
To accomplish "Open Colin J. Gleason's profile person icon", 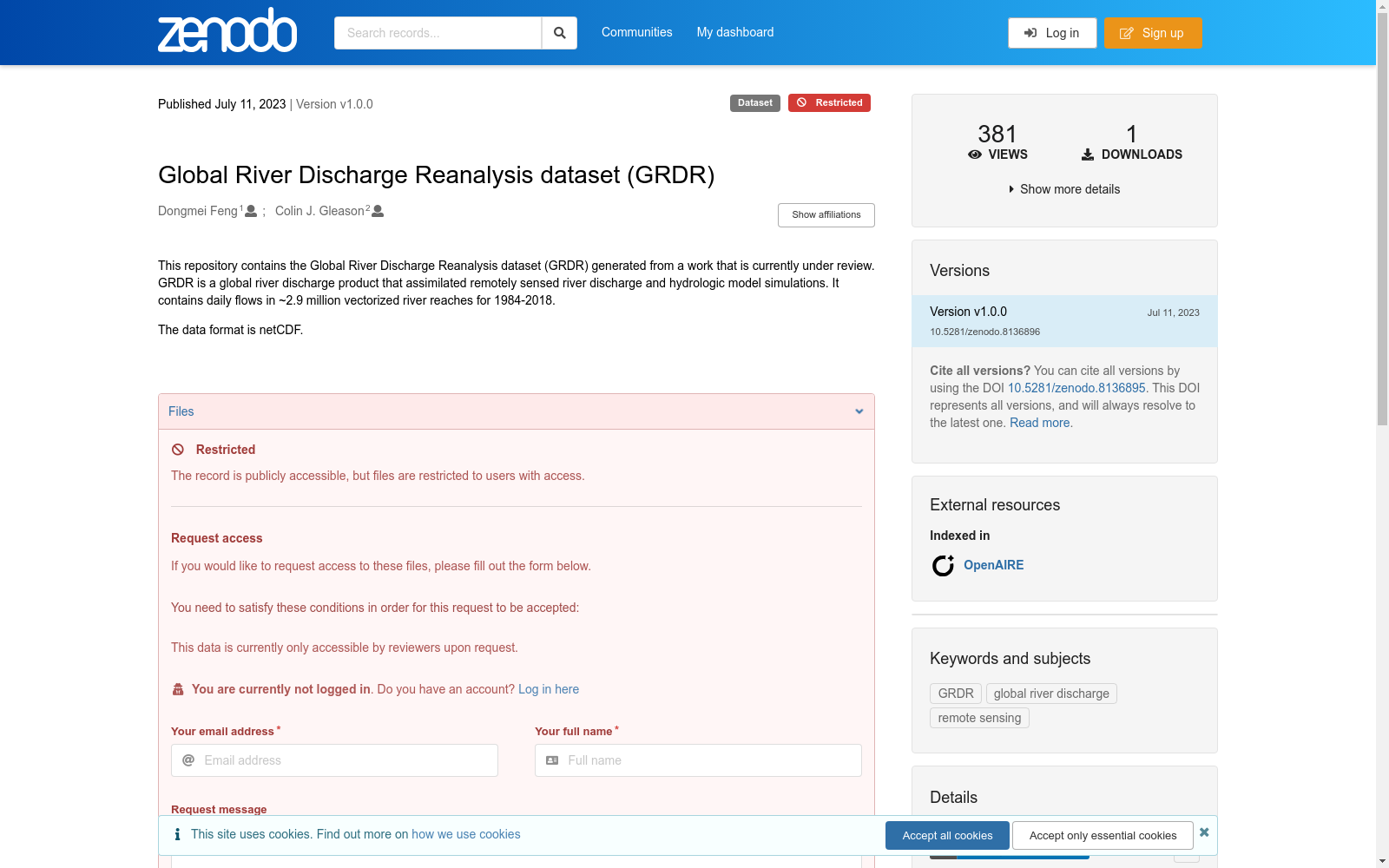I will (x=378, y=211).
